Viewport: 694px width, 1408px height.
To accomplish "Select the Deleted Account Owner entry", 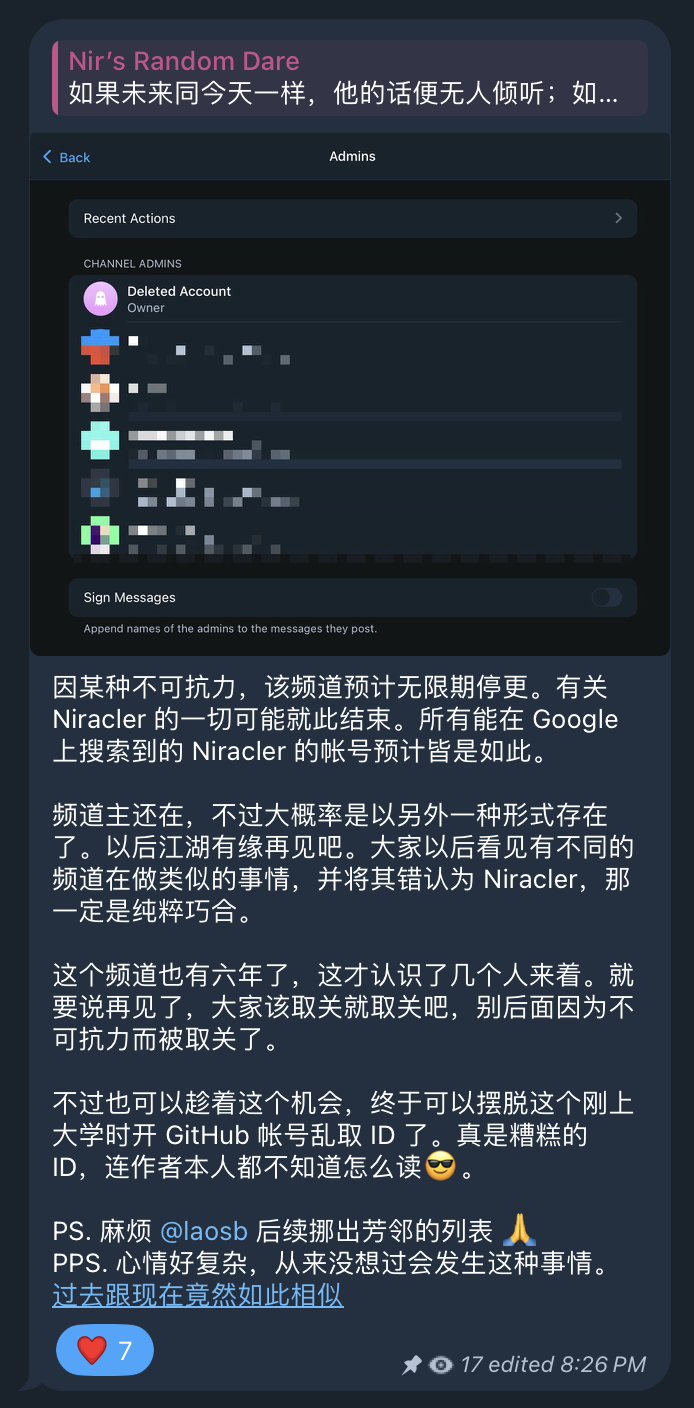I will pos(352,299).
